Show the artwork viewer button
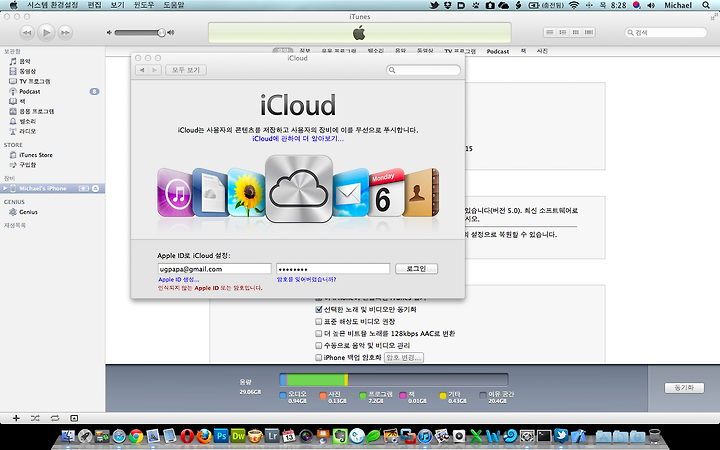Viewport: 720px width, 450px height. click(x=74, y=418)
